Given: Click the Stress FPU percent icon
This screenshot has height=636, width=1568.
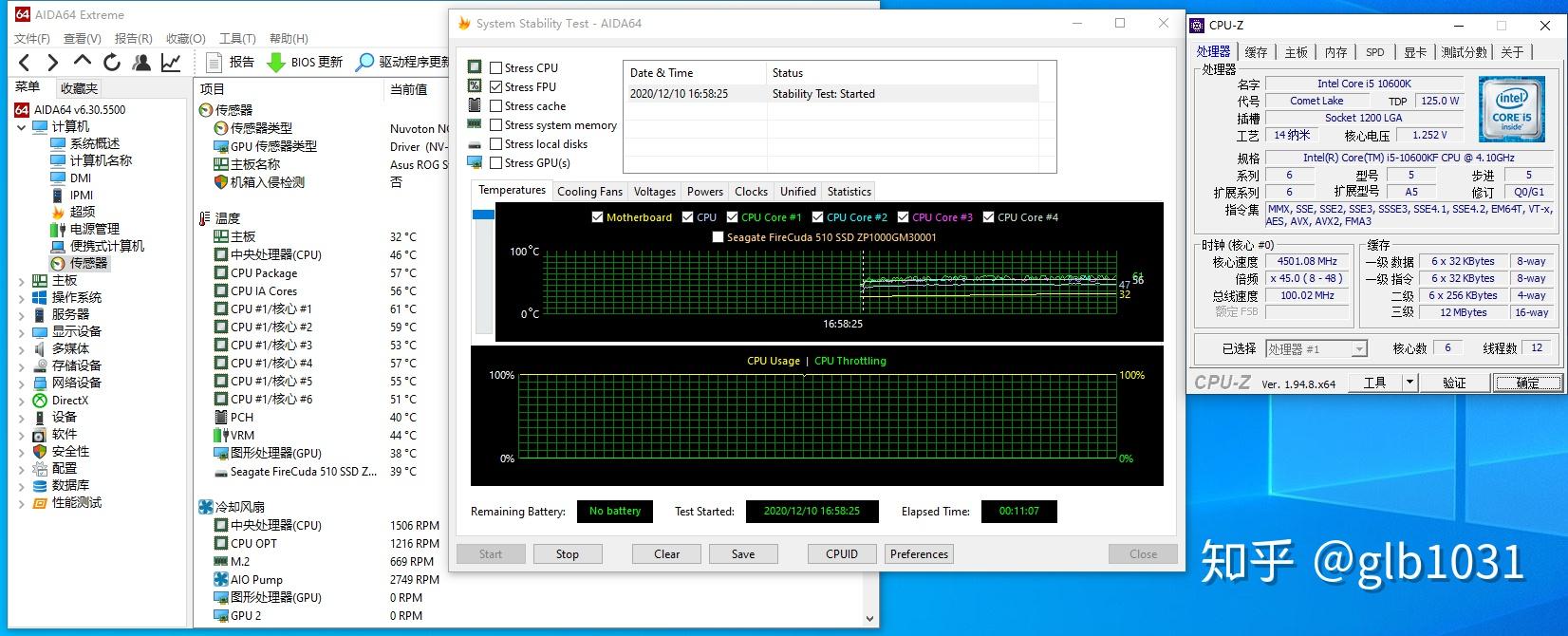Looking at the screenshot, I should 475,86.
